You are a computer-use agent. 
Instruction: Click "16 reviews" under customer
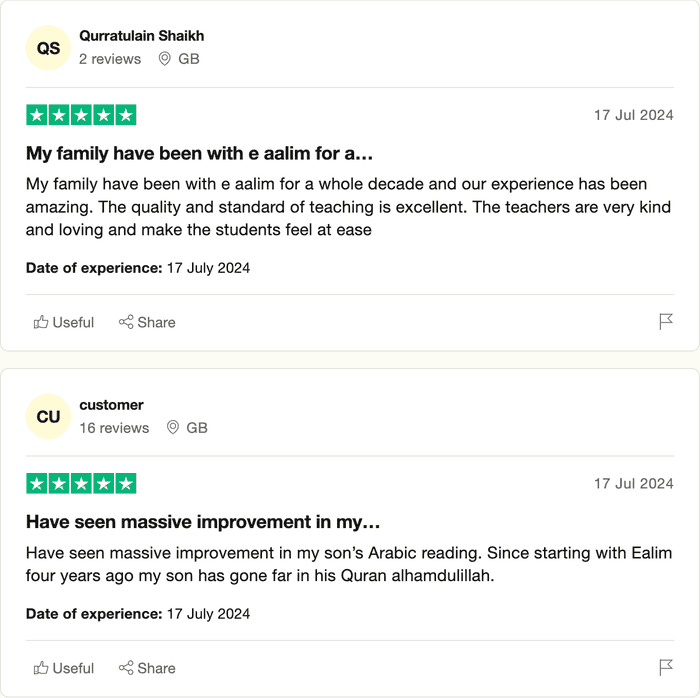(x=114, y=428)
